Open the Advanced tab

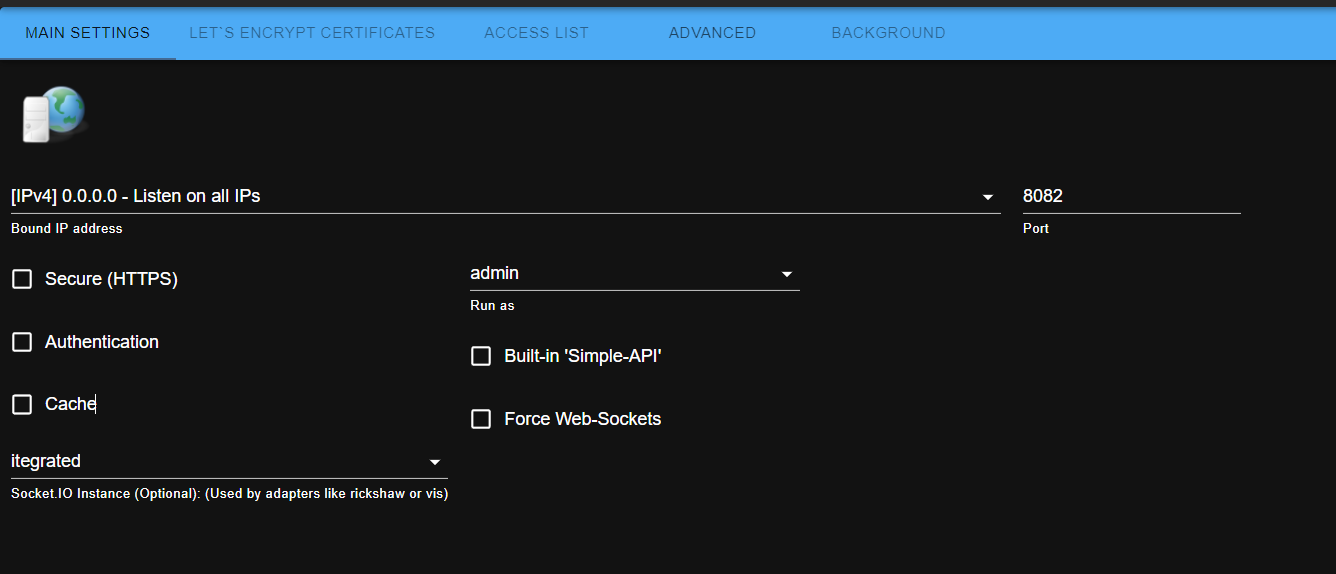712,32
